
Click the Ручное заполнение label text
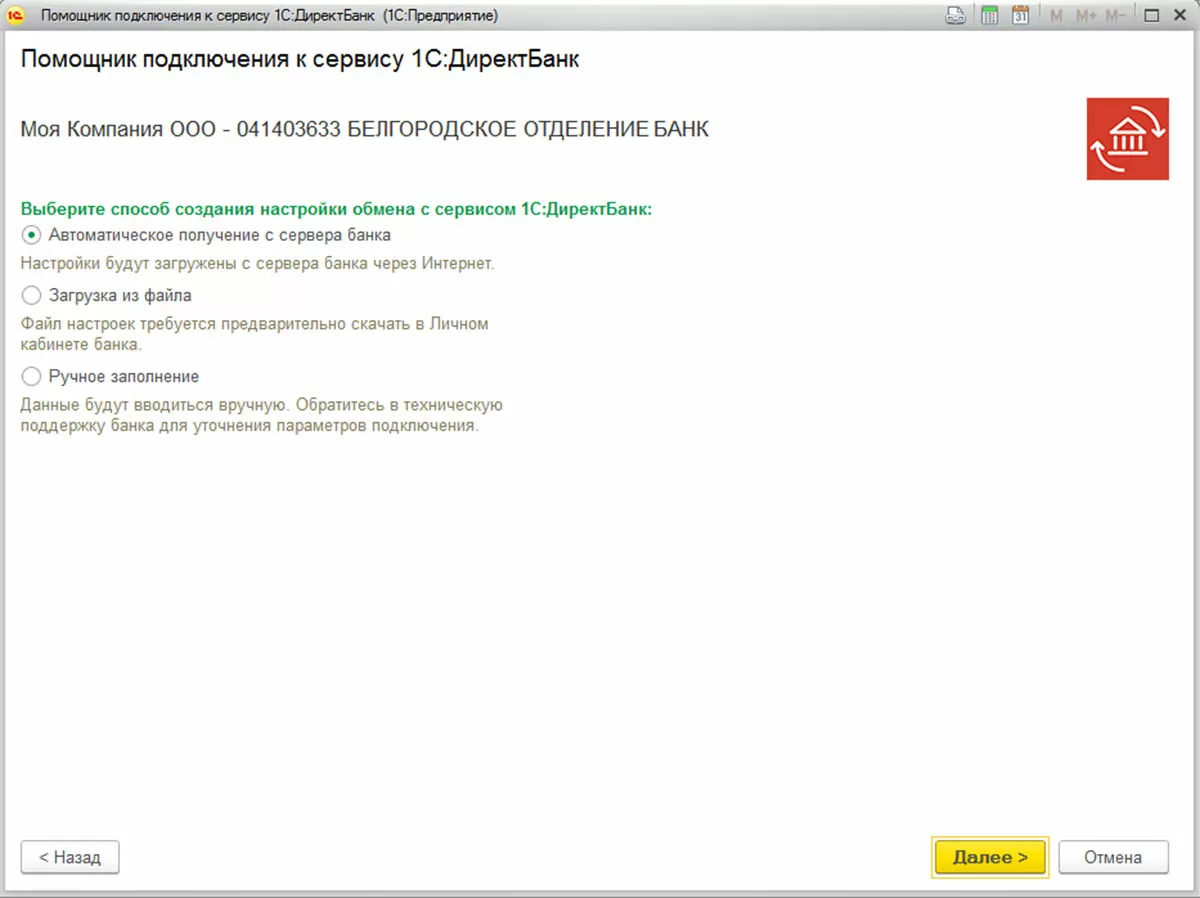click(x=124, y=377)
